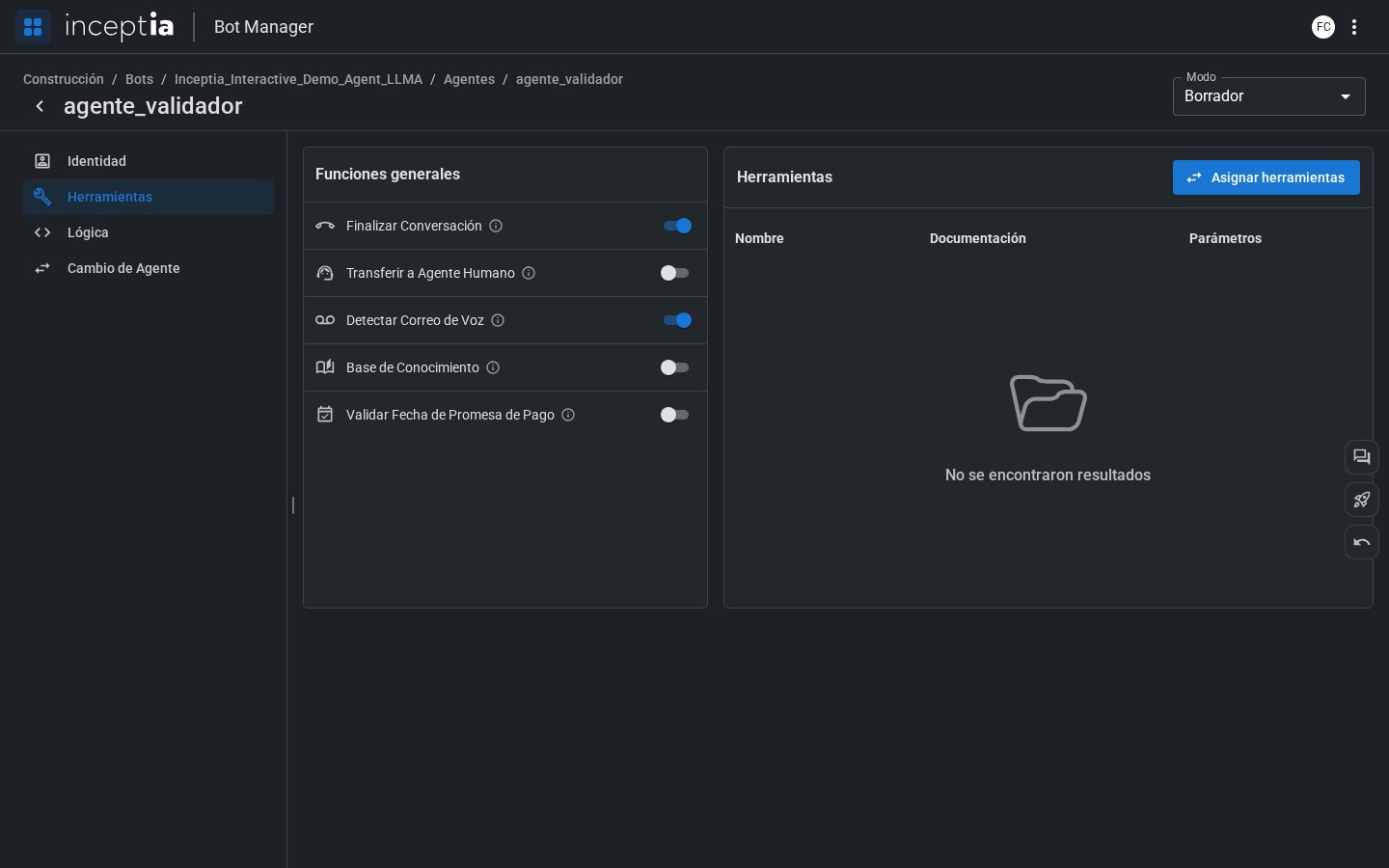Click the Asignar herramientas button

1266,177
